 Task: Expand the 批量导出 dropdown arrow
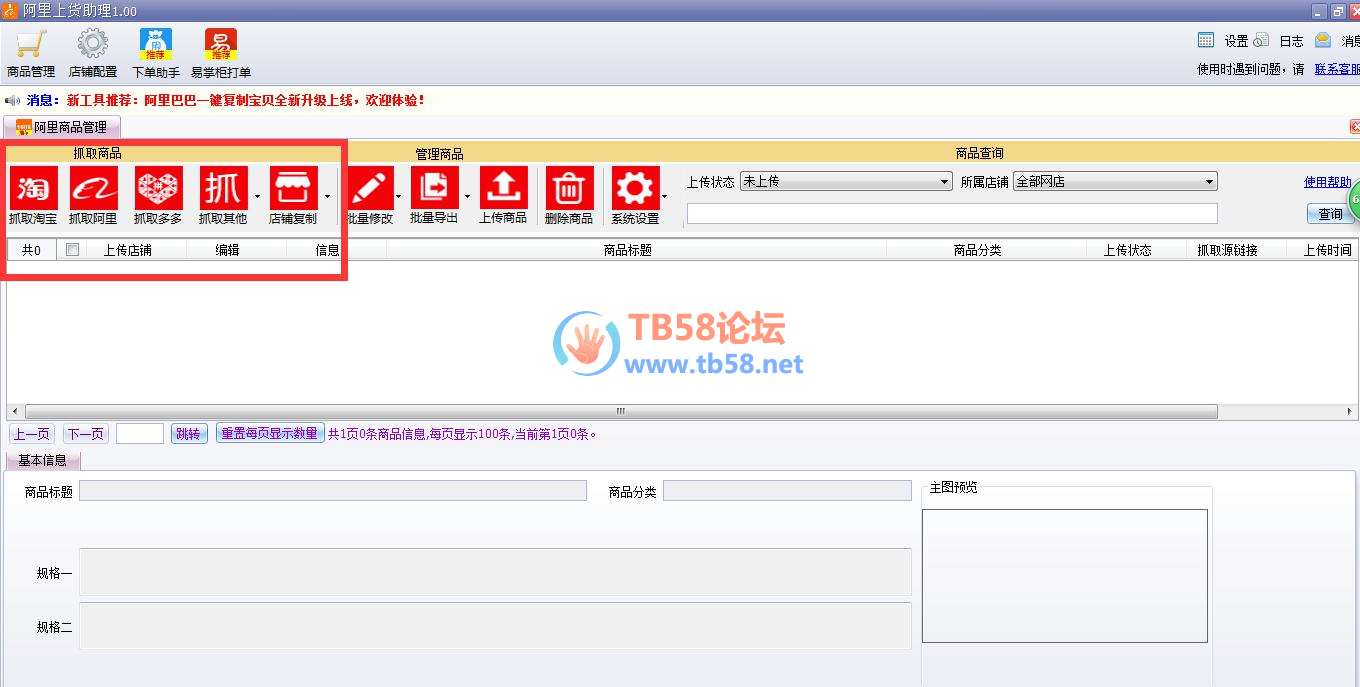pos(467,196)
